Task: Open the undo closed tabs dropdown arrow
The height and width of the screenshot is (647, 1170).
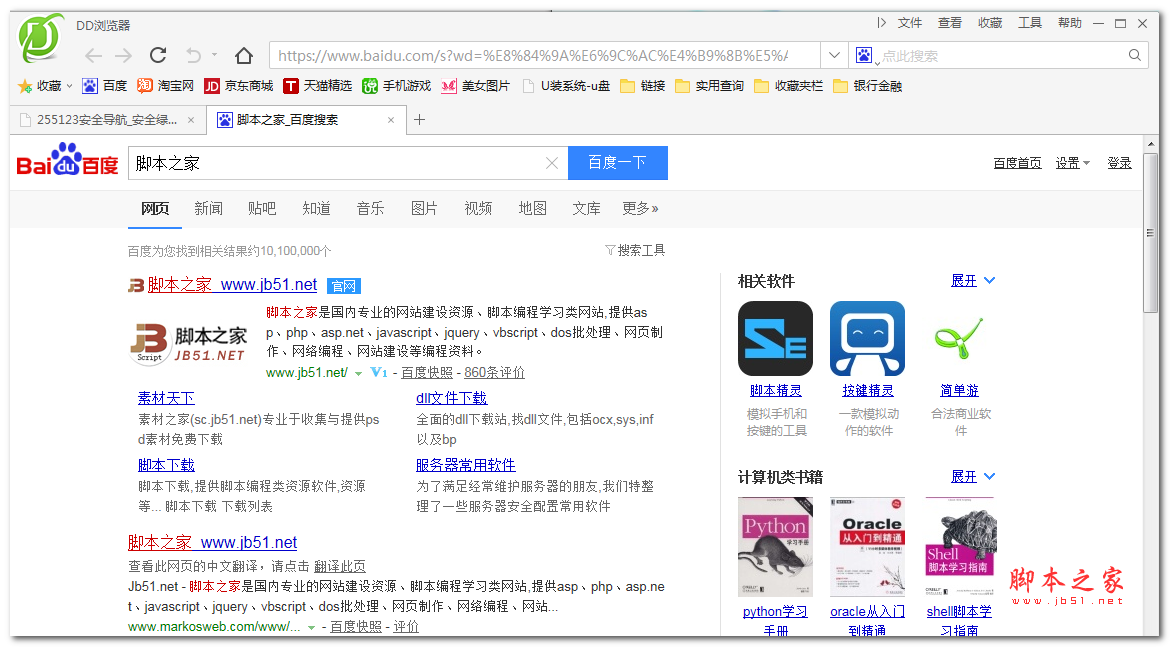Action: (x=214, y=54)
